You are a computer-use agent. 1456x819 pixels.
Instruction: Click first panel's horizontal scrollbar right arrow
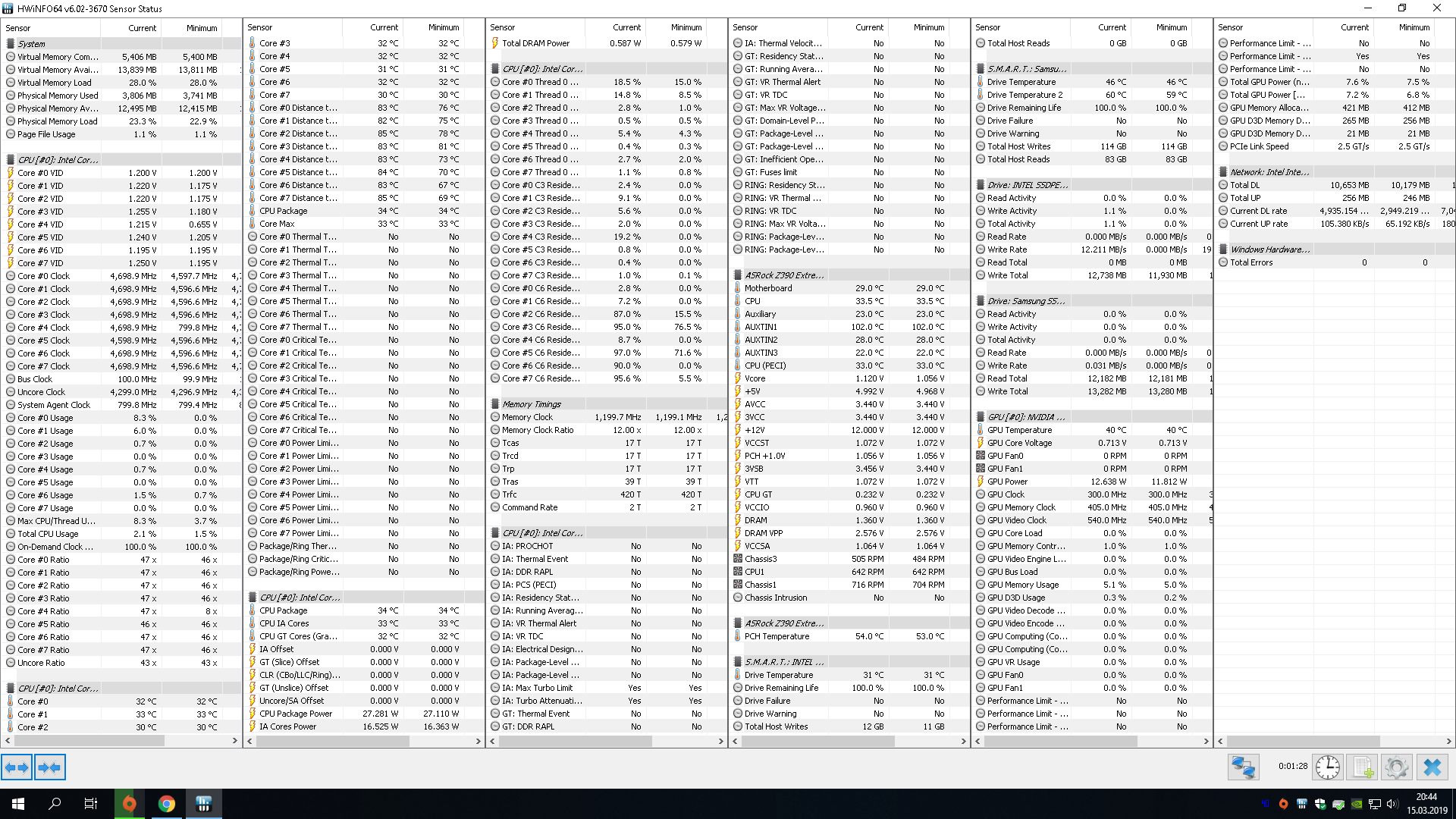point(235,741)
